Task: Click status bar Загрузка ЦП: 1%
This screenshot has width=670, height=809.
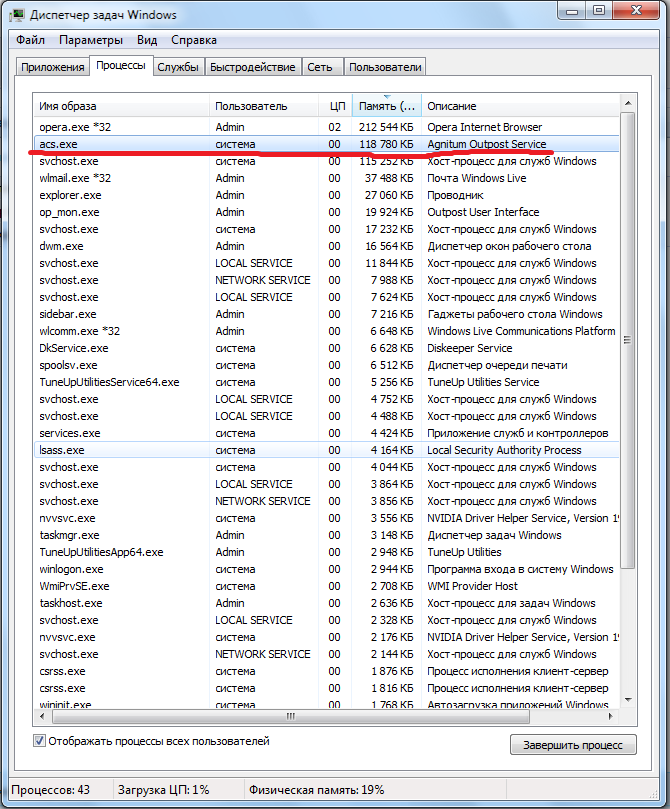Action: point(163,790)
